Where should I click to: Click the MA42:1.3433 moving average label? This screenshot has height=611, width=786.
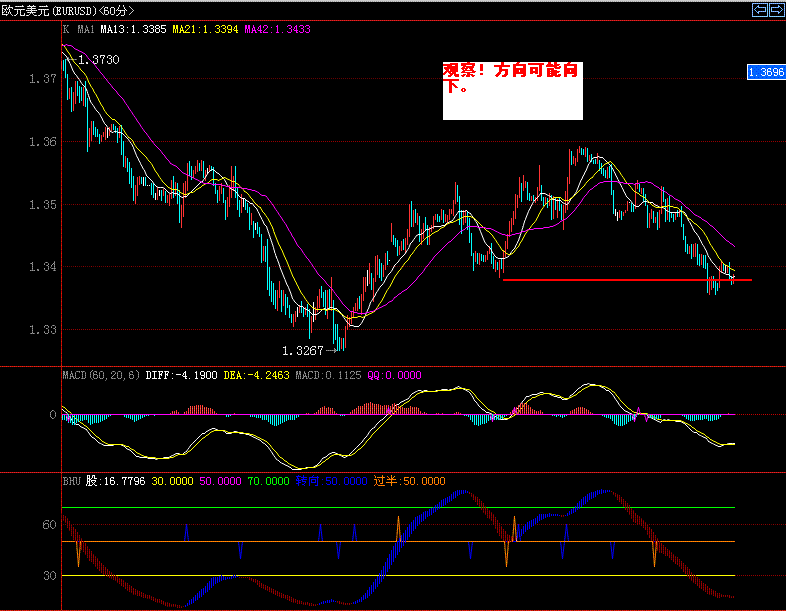click(x=278, y=30)
